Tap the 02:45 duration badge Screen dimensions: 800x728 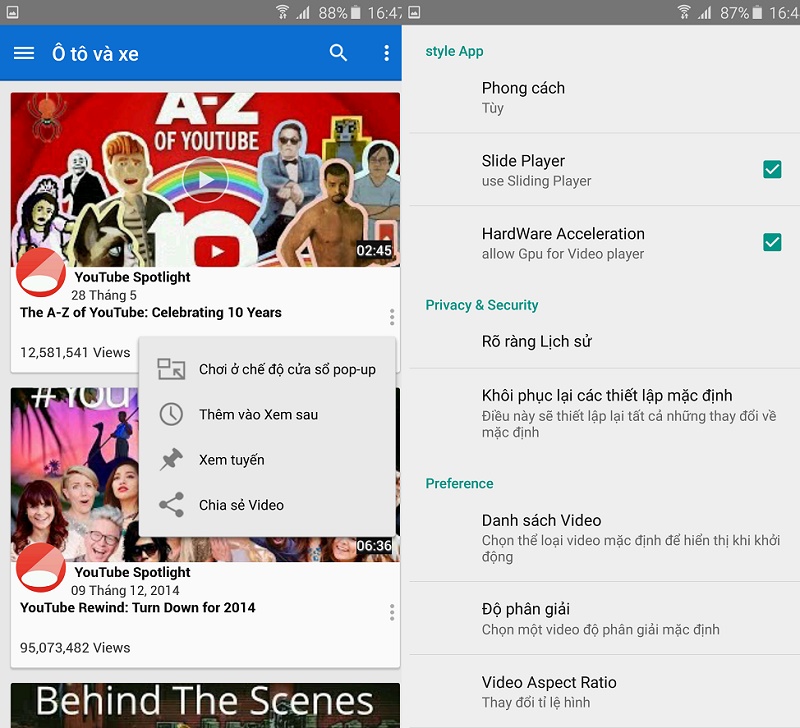click(374, 250)
